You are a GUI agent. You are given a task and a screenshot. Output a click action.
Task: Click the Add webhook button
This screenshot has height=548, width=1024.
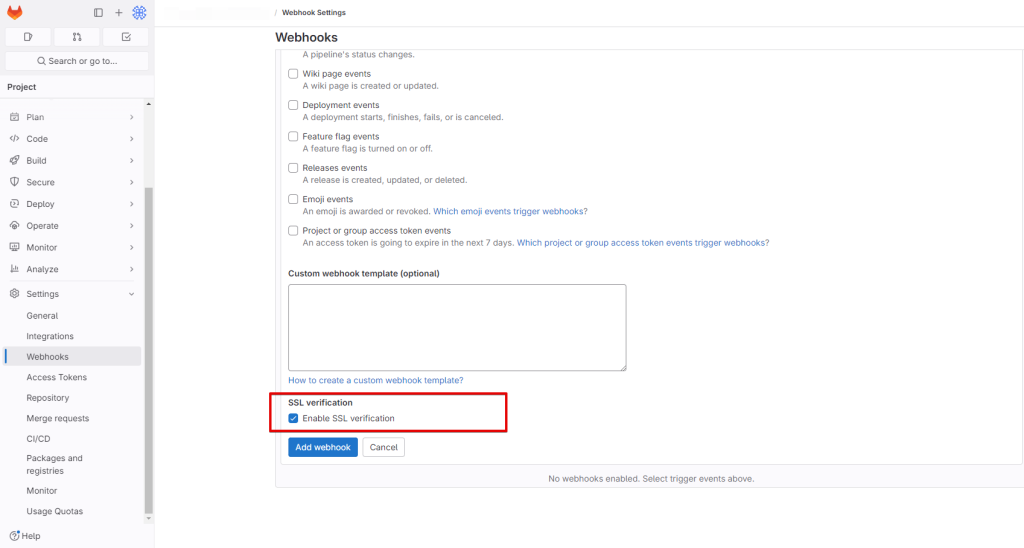(x=323, y=447)
